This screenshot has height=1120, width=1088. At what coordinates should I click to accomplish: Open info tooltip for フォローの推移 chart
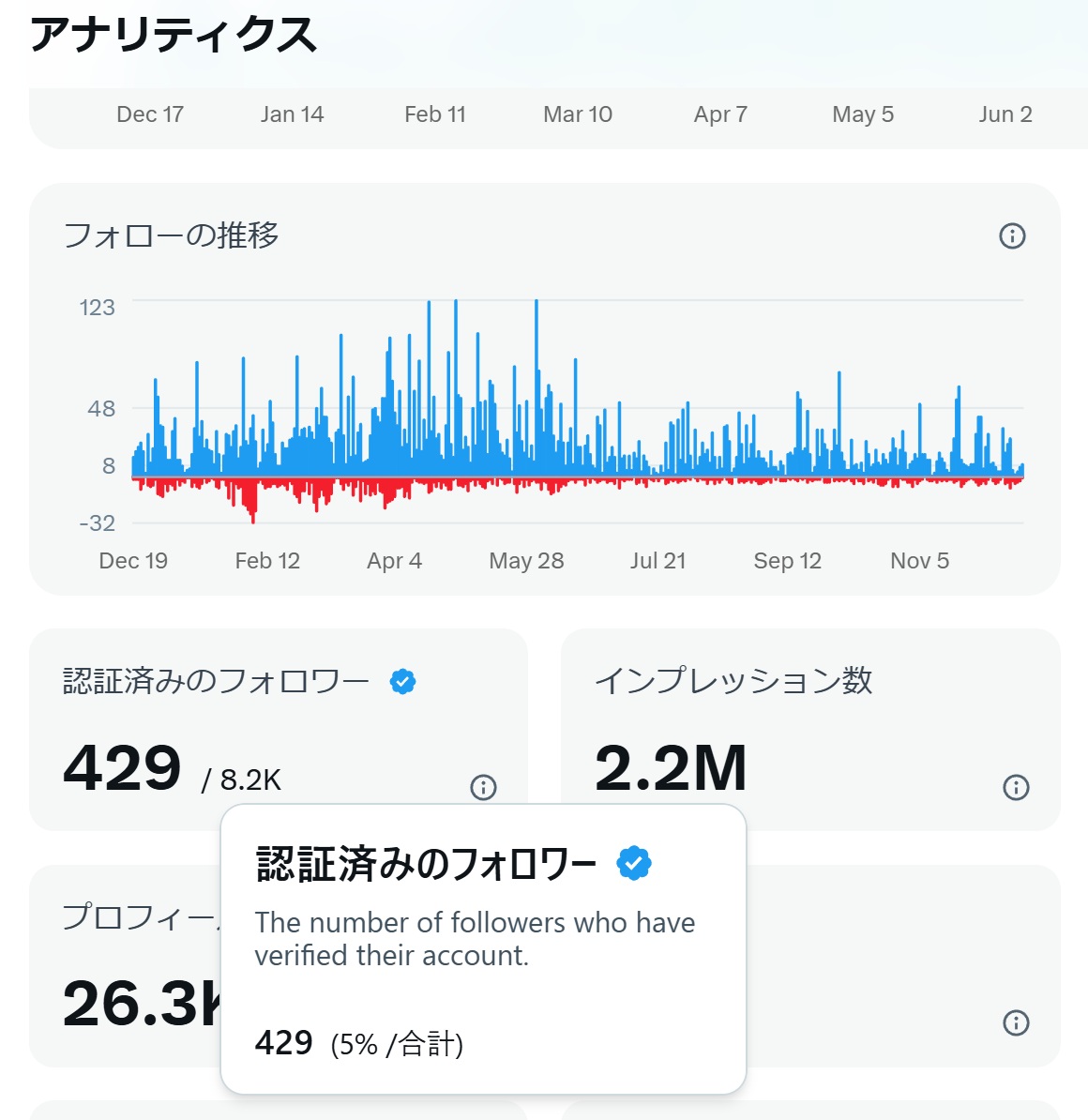click(1012, 235)
